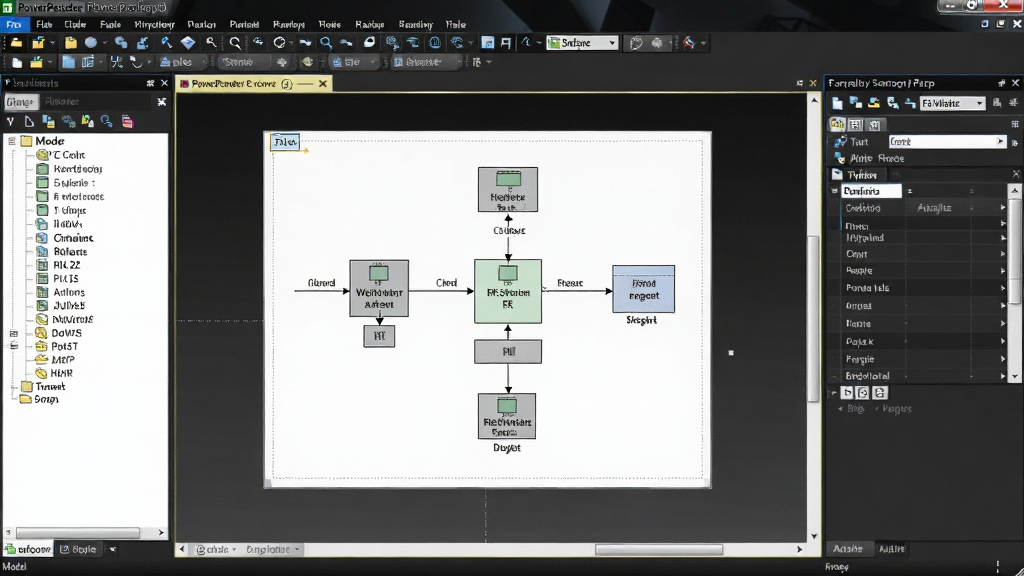Open the Fro menu

(14, 24)
